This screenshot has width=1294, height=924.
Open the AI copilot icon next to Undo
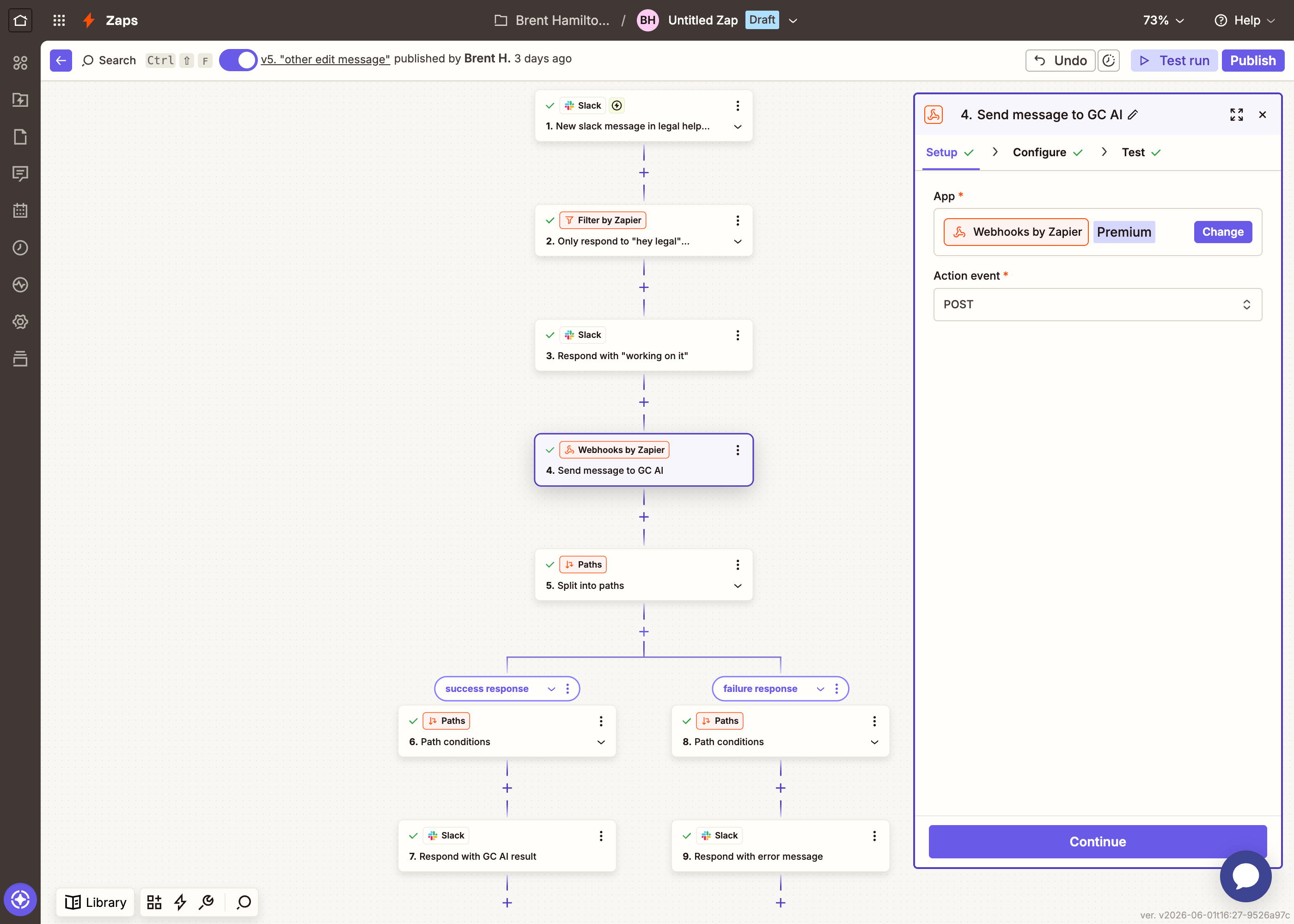pos(1109,60)
